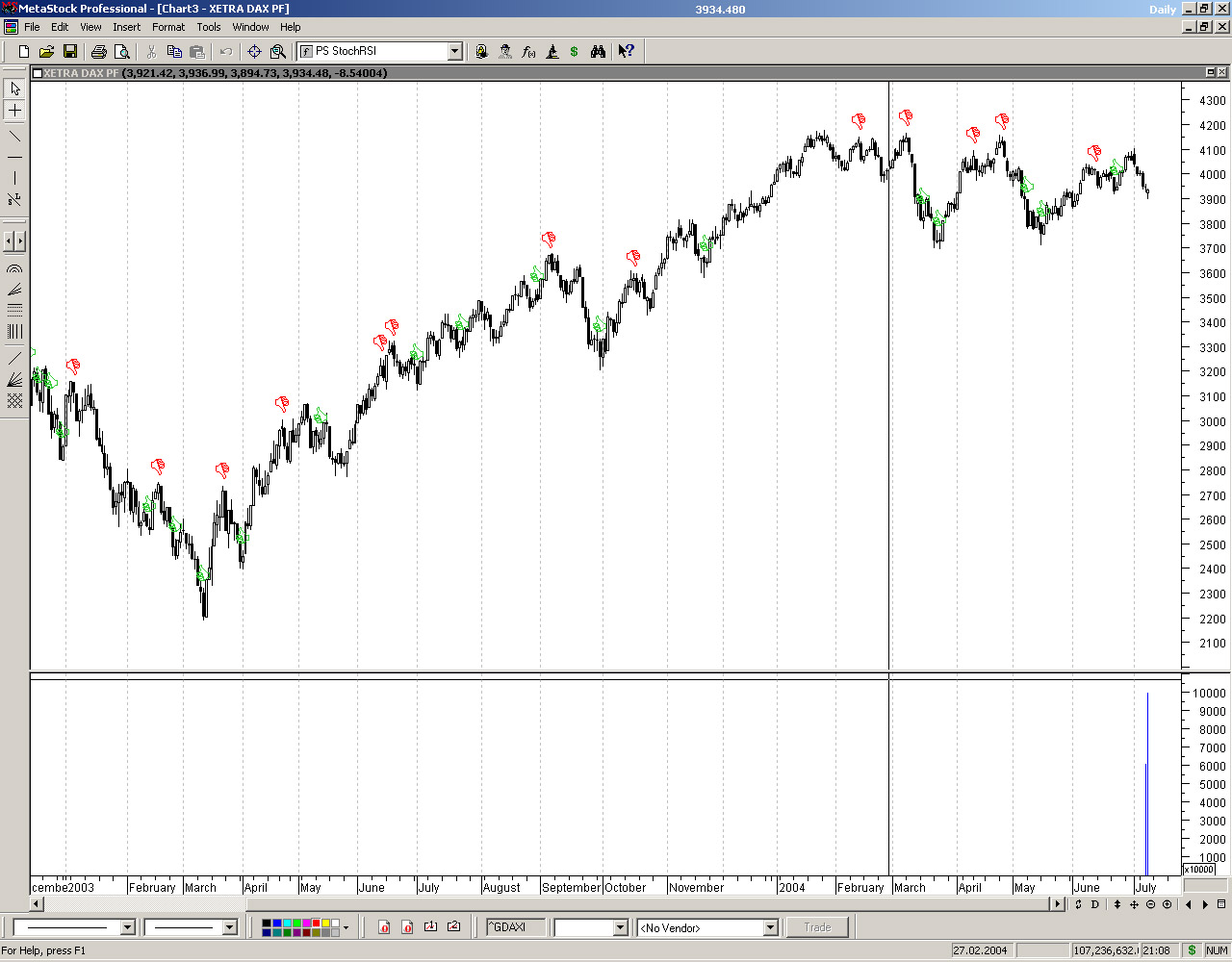Click the horizontal scrollbar left arrow

(x=37, y=904)
